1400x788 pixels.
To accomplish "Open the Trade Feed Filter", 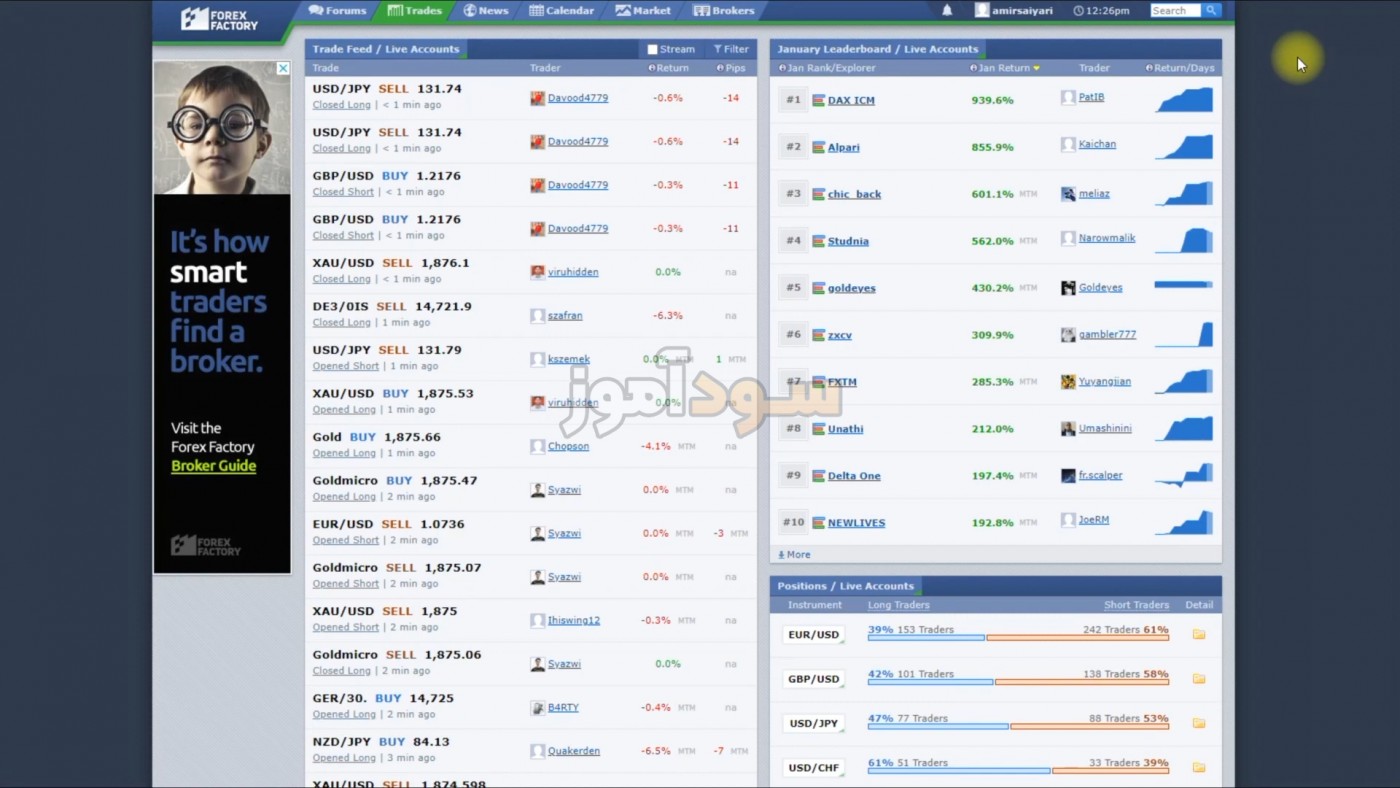I will click(731, 49).
